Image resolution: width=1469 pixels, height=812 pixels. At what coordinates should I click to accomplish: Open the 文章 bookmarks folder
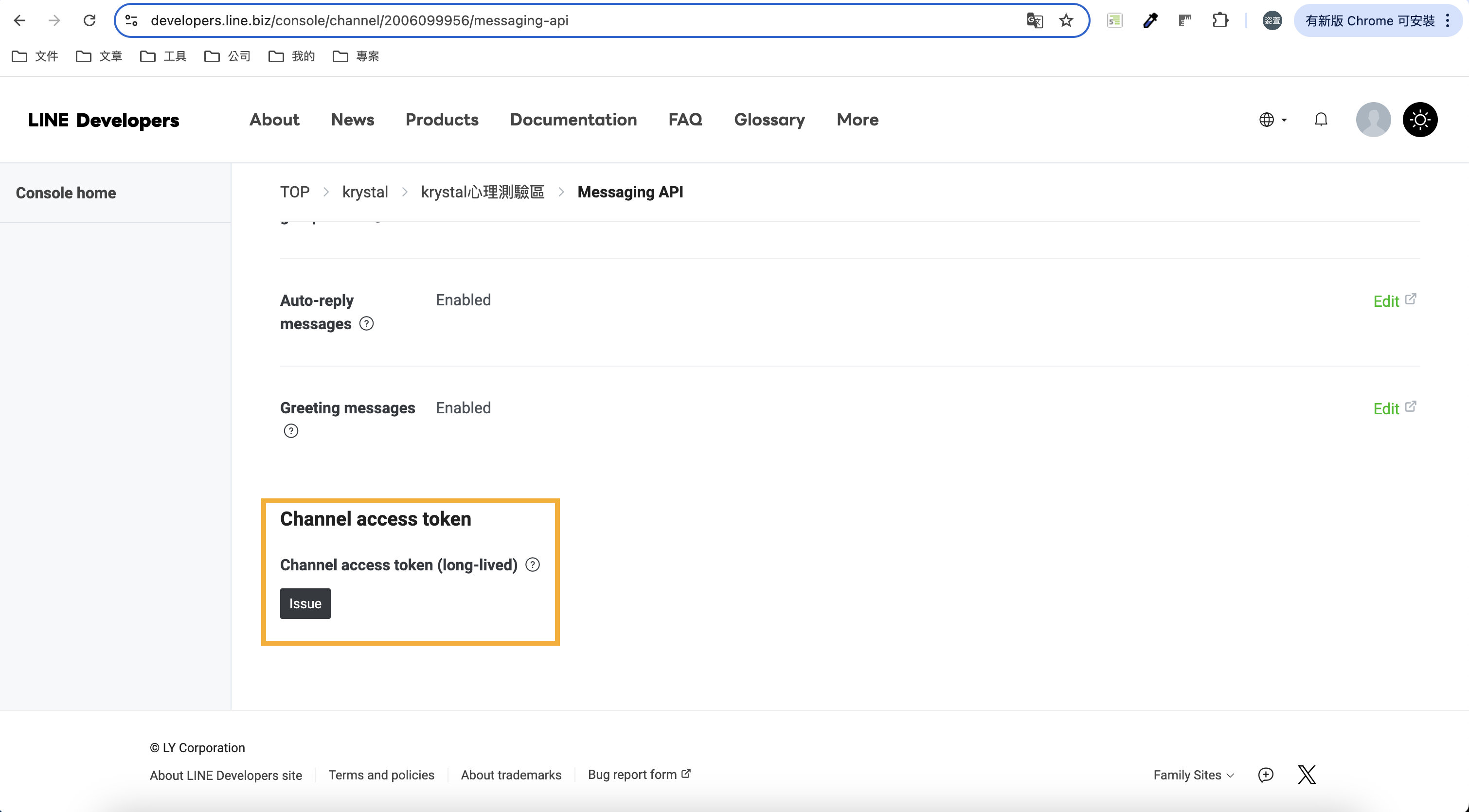click(x=99, y=56)
